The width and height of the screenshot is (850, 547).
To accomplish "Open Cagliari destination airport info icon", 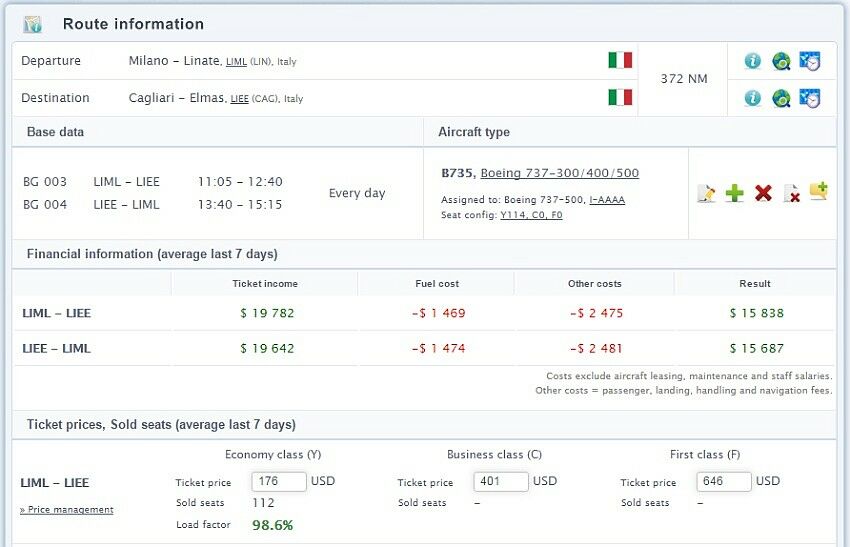I will click(752, 98).
